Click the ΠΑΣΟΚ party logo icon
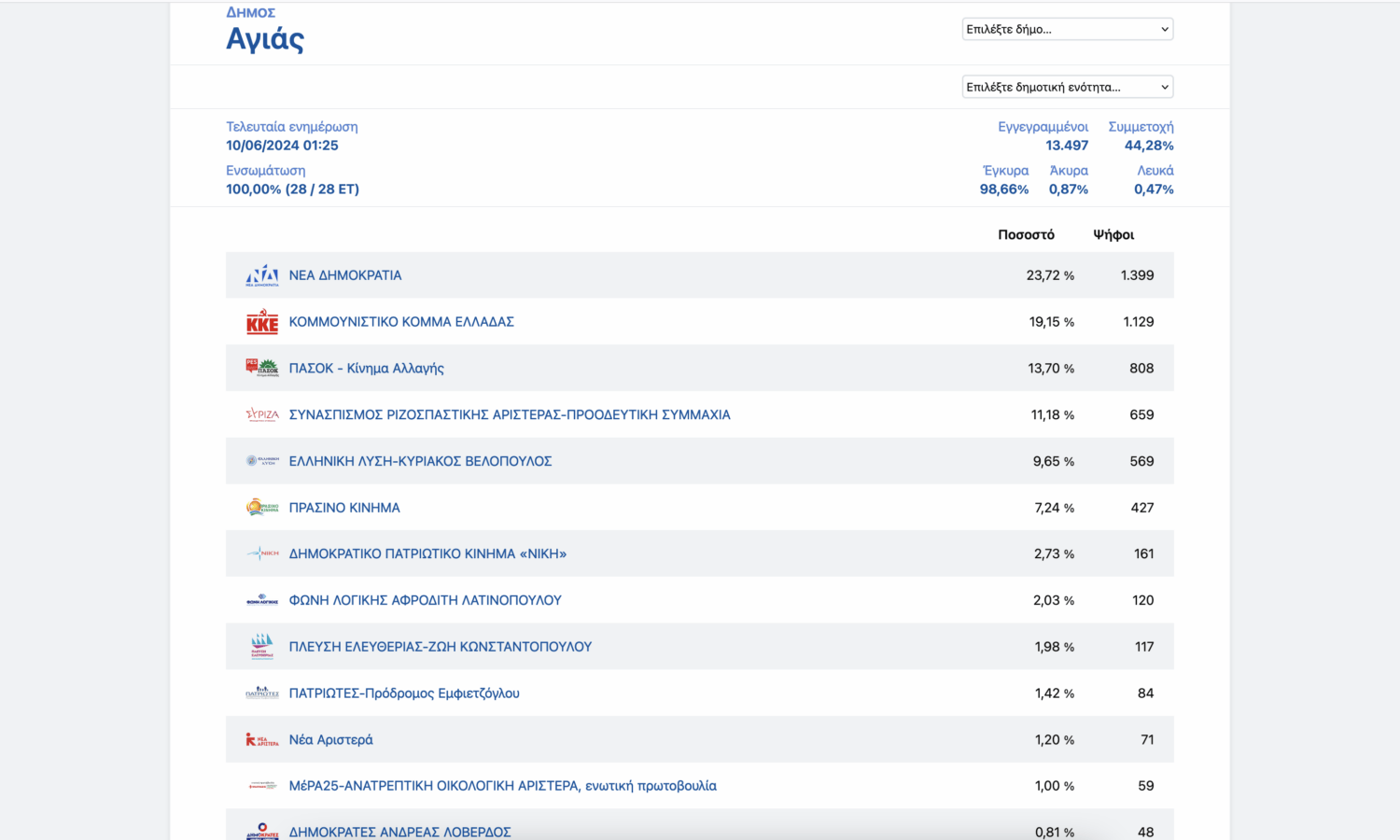1400x840 pixels. point(262,368)
